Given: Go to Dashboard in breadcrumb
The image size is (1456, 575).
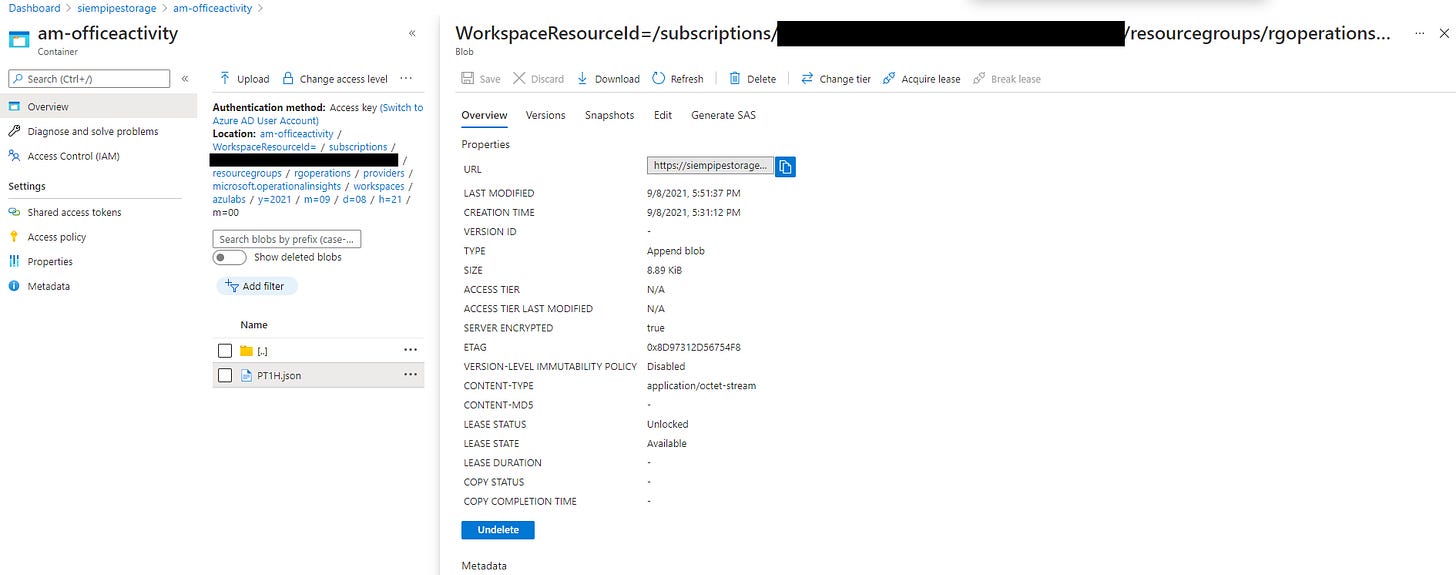Looking at the screenshot, I should [34, 8].
